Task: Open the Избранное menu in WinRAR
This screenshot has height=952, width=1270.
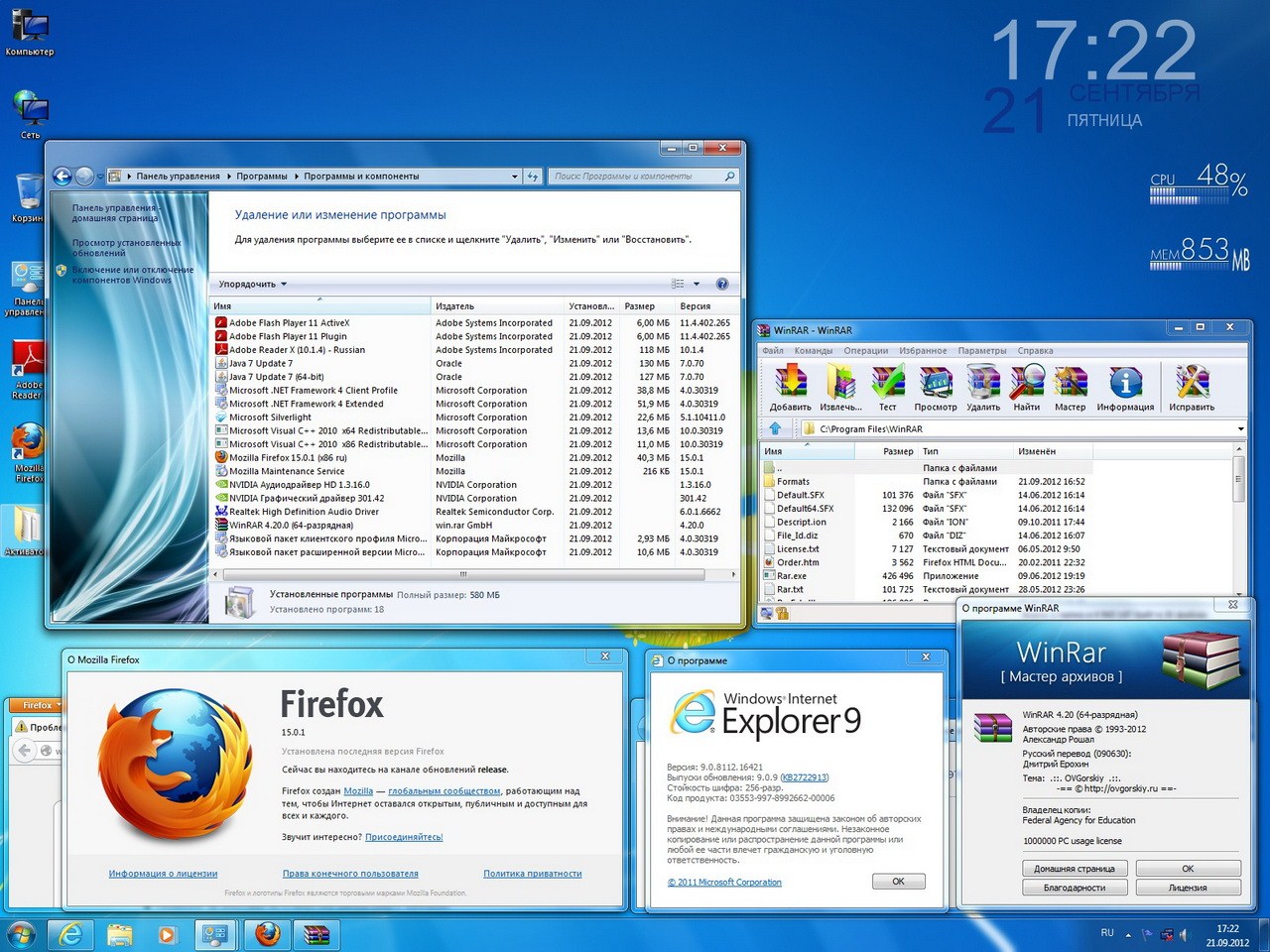Action: [x=923, y=350]
